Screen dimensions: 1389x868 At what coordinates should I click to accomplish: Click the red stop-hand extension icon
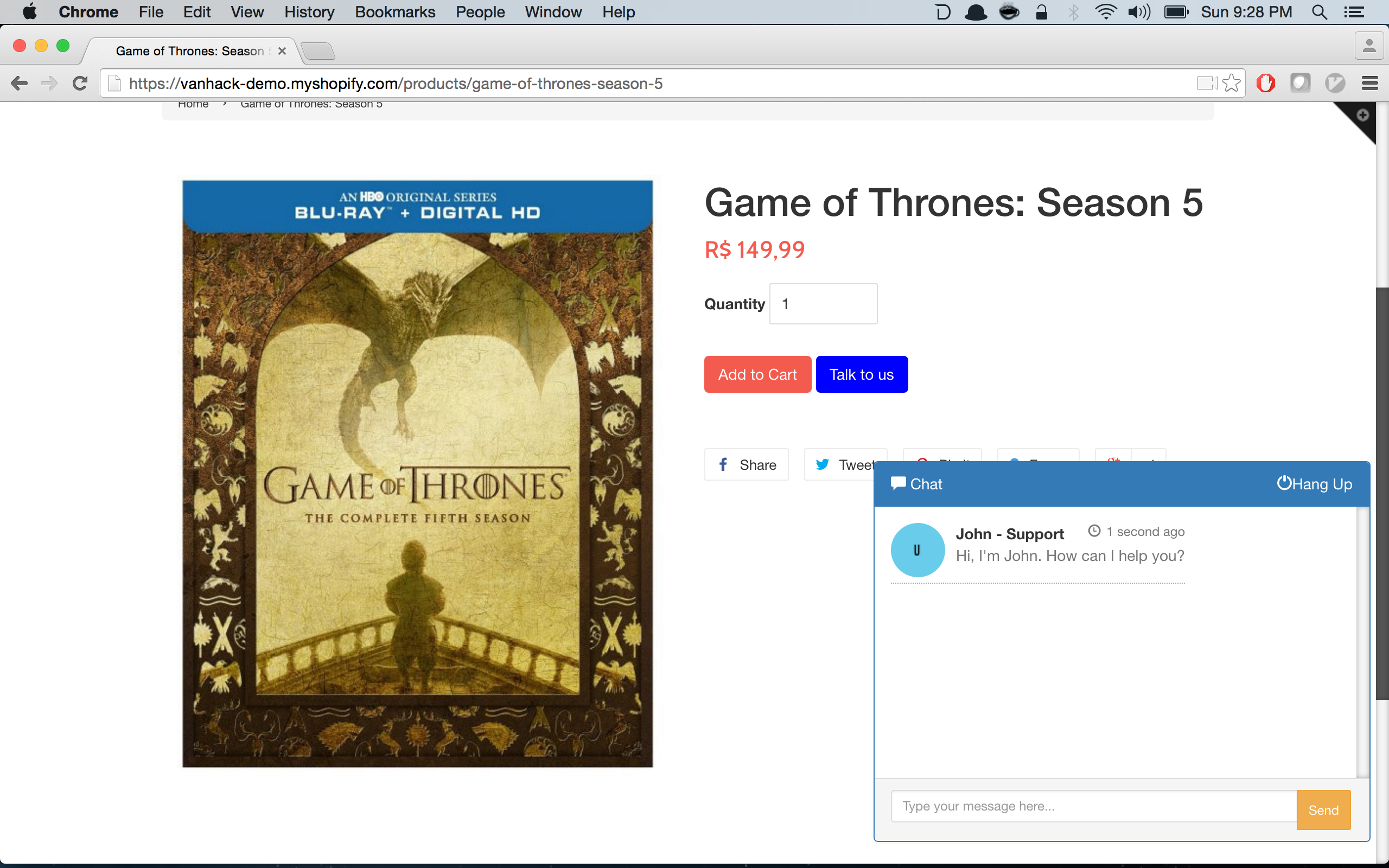tap(1265, 83)
